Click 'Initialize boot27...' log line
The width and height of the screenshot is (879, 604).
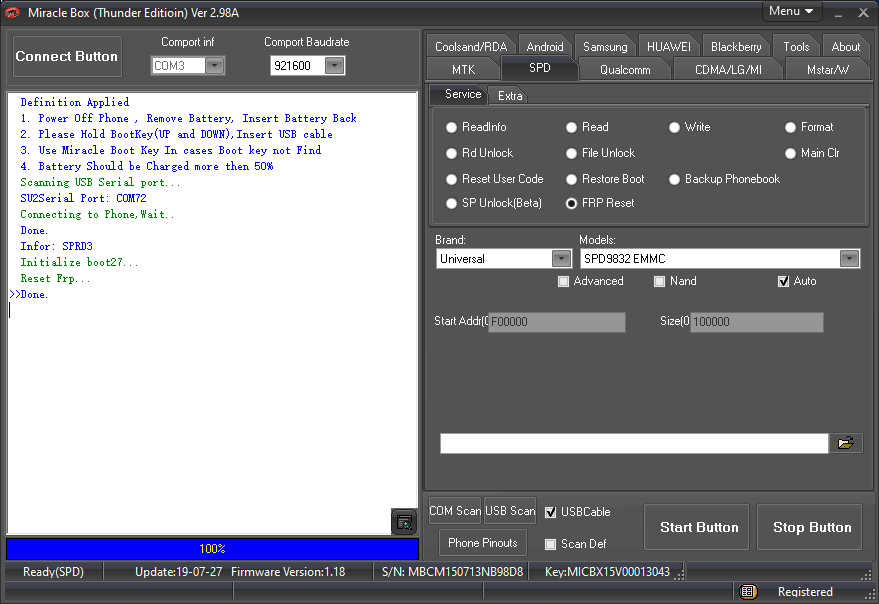[x=79, y=262]
